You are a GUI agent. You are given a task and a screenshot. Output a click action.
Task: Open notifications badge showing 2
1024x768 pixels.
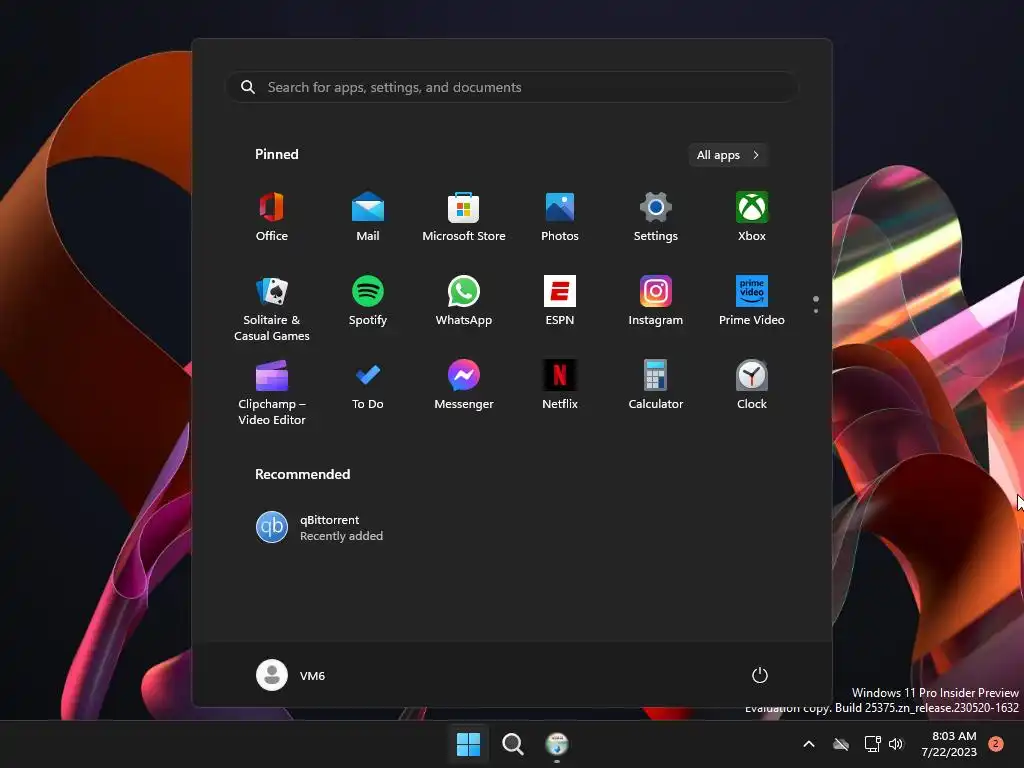(x=996, y=744)
